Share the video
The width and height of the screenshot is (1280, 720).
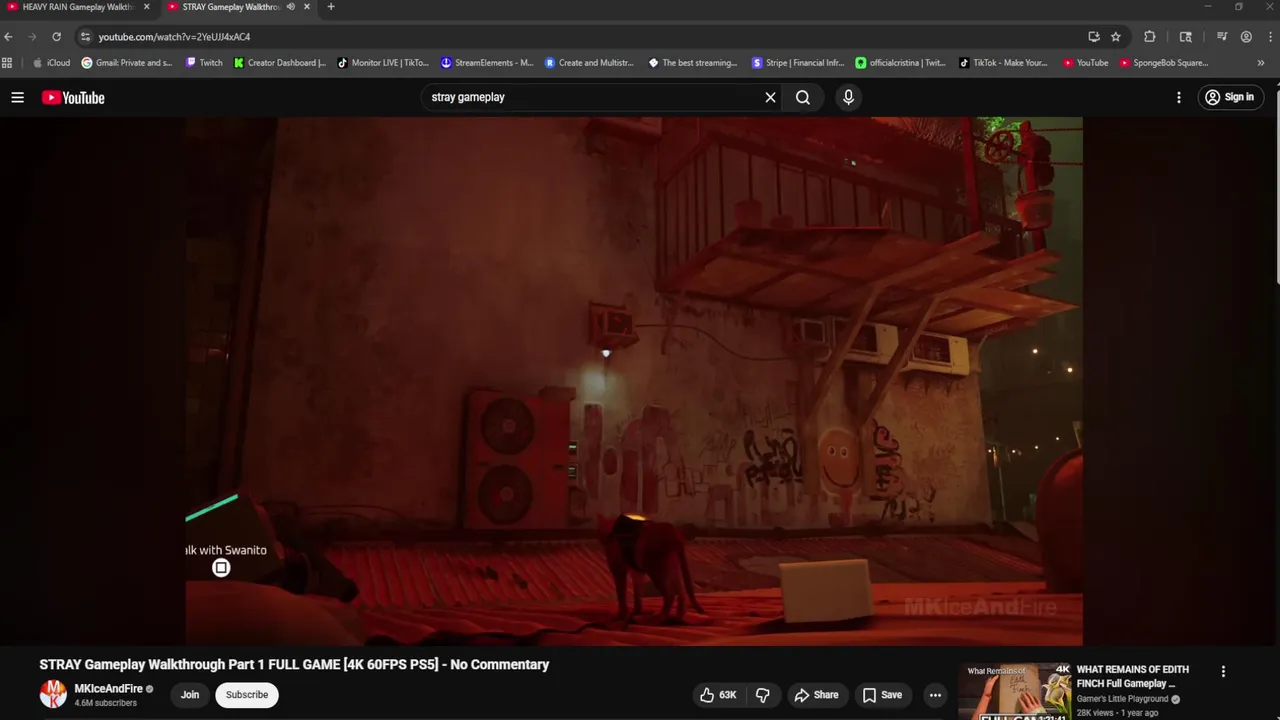[816, 695]
